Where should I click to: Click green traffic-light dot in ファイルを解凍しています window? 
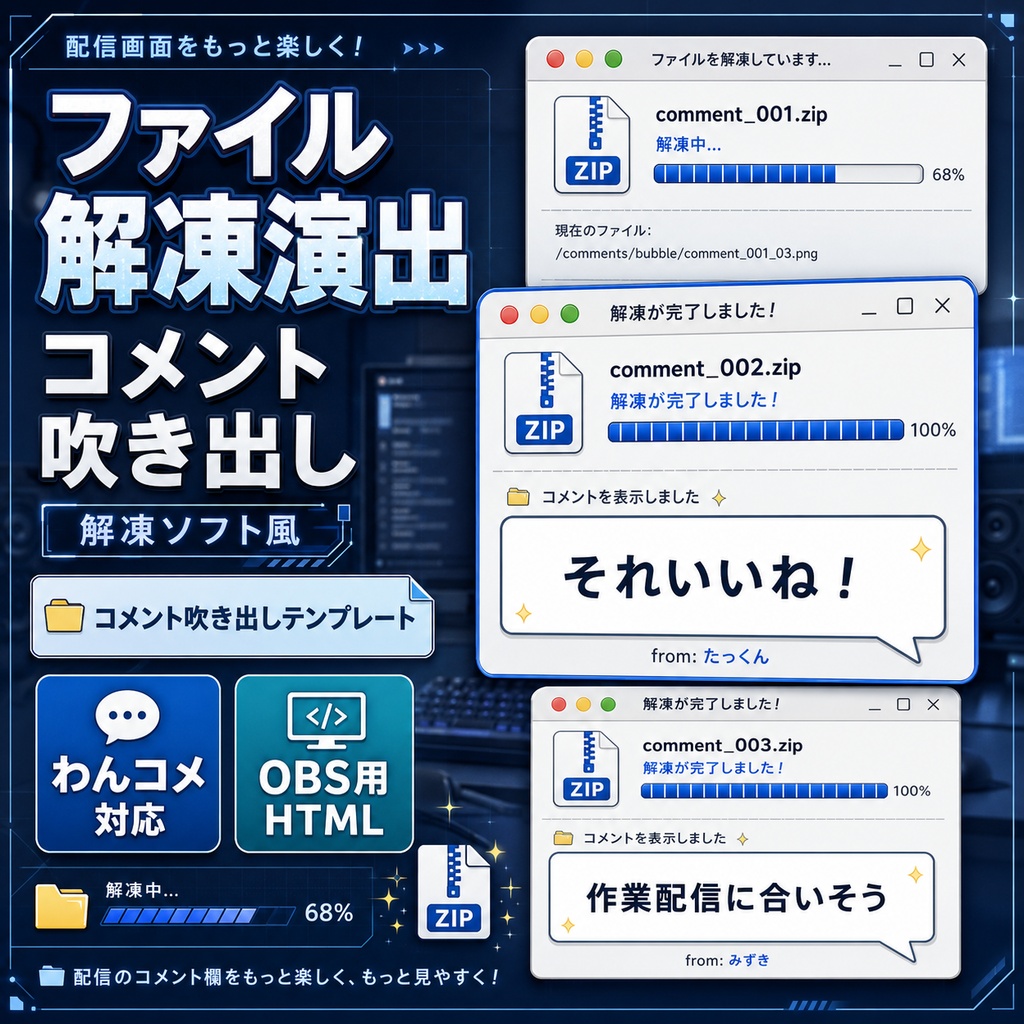point(613,59)
